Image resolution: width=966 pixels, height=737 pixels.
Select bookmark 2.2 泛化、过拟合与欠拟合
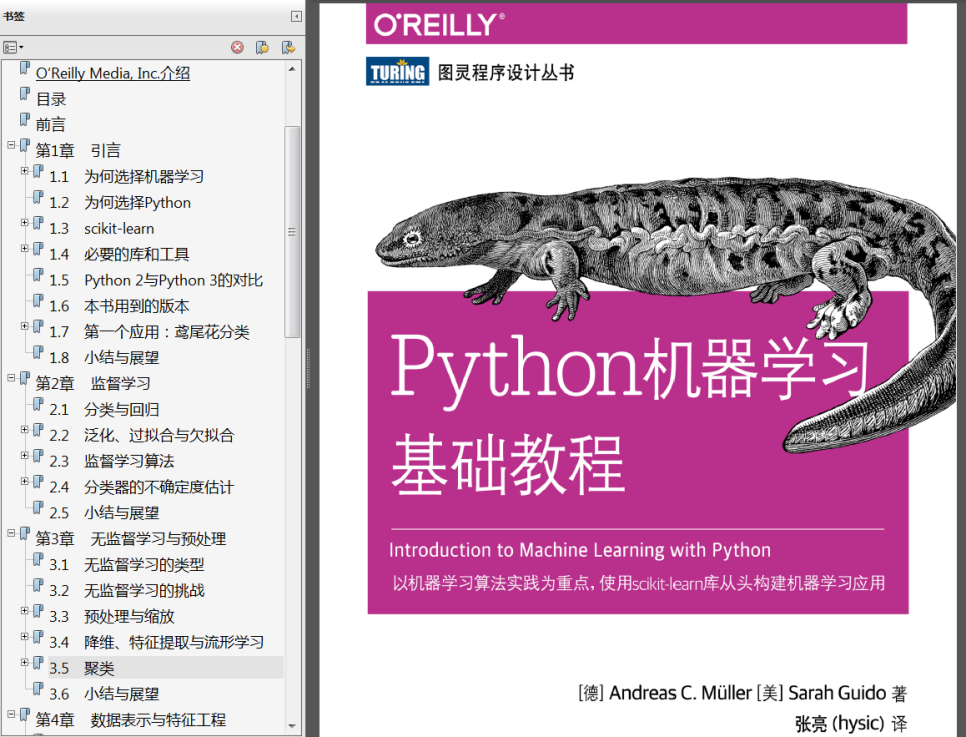point(142,436)
